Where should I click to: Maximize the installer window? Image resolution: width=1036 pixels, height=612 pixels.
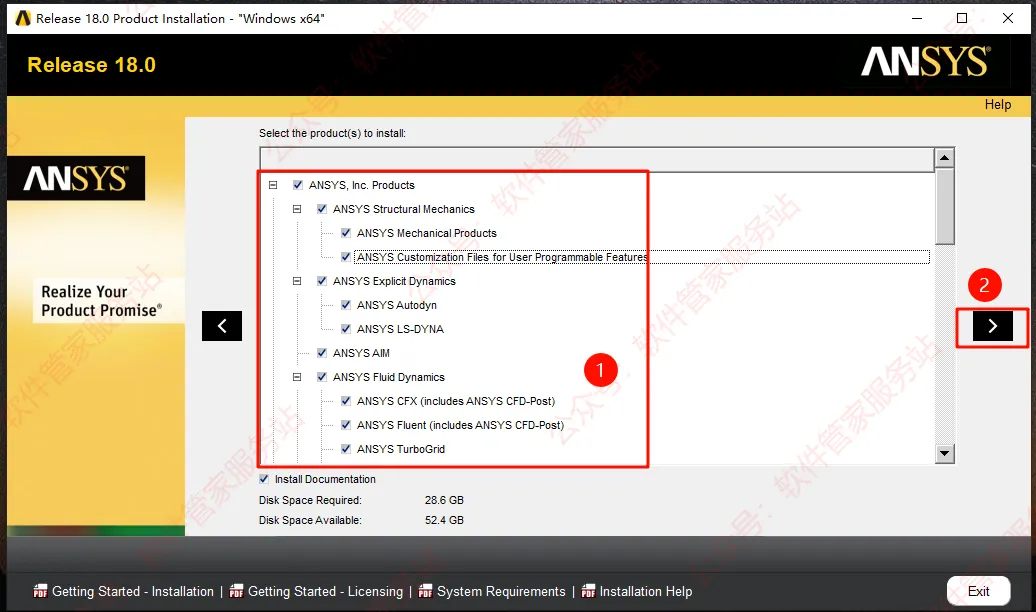962,19
